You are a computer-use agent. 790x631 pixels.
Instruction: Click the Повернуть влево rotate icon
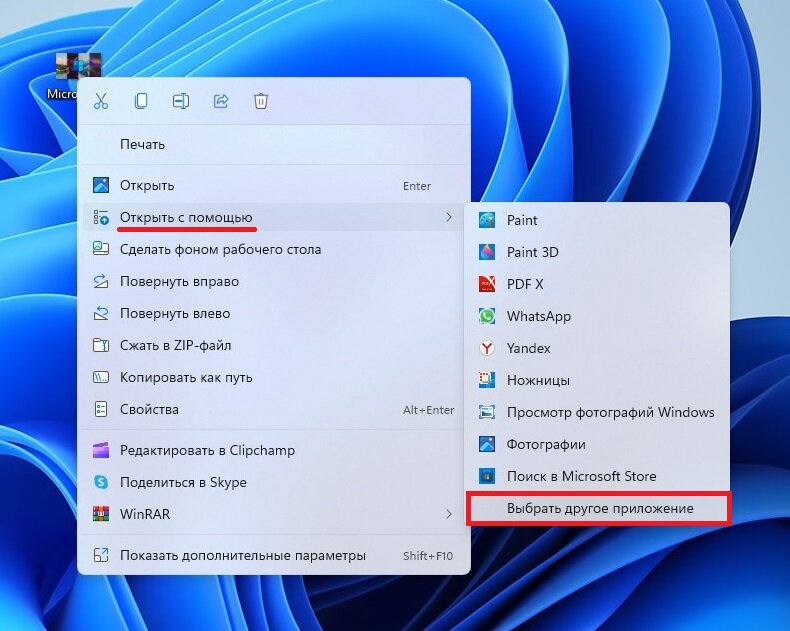click(x=101, y=313)
